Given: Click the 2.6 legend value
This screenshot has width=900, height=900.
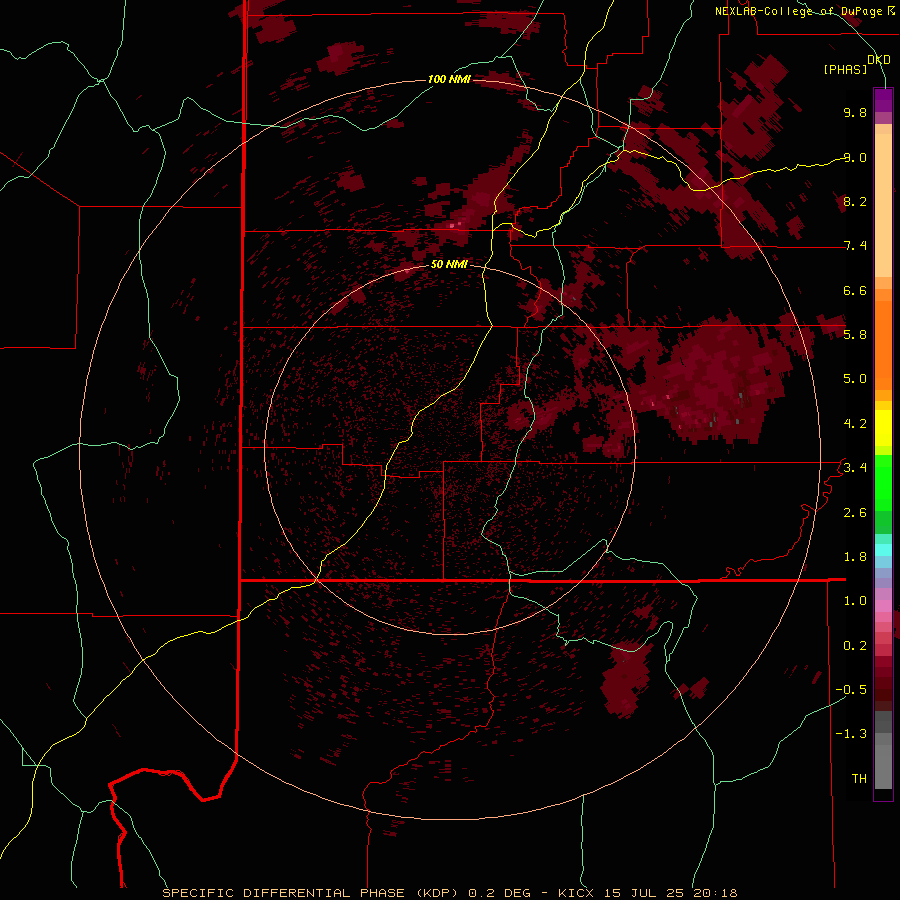Looking at the screenshot, I should [855, 512].
